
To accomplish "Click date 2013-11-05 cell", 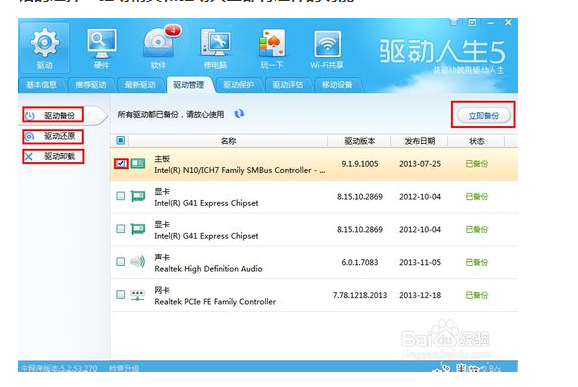I will point(420,262).
